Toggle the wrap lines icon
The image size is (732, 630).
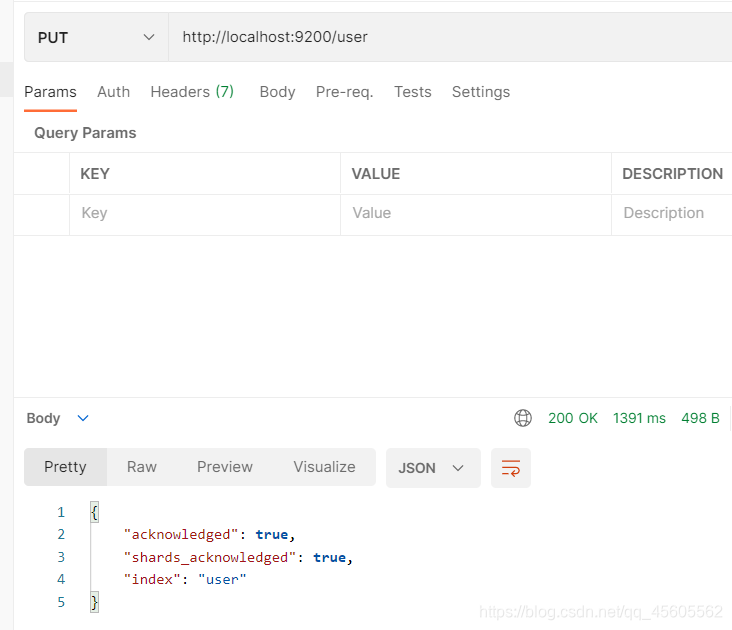coord(511,468)
